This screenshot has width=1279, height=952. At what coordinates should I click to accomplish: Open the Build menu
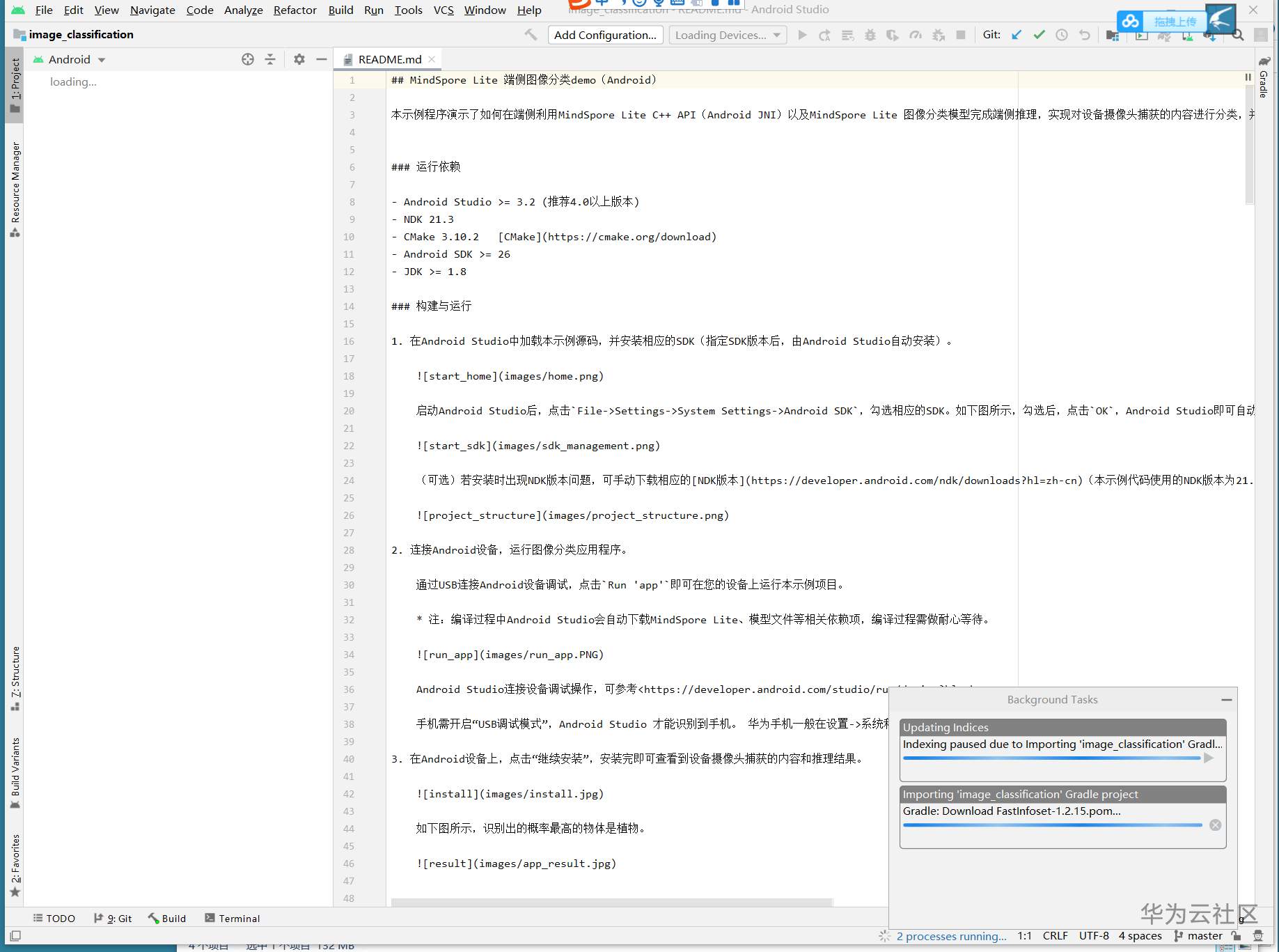[x=341, y=10]
